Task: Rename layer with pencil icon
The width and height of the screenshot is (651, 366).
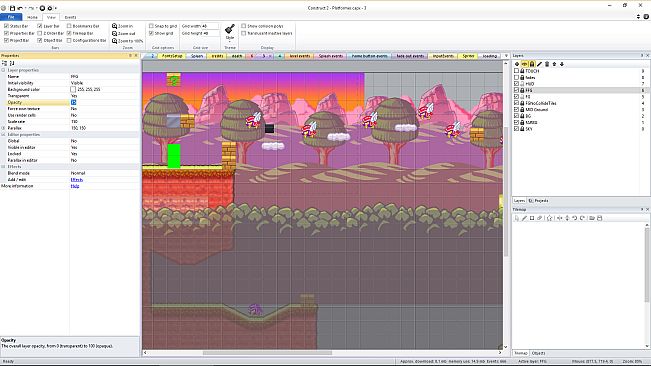Action: tap(539, 64)
